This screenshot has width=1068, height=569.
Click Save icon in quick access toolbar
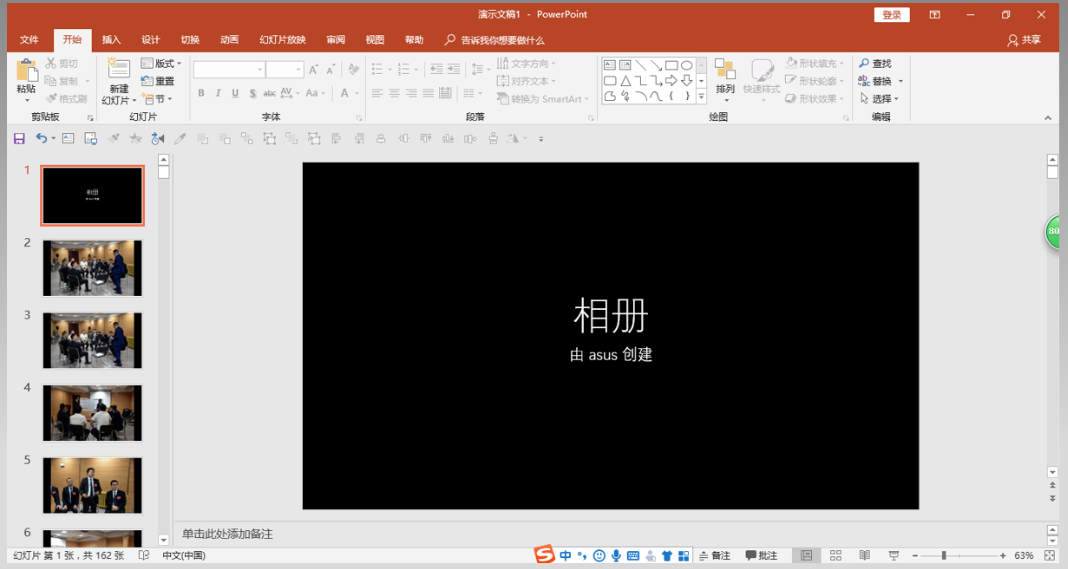click(x=19, y=139)
